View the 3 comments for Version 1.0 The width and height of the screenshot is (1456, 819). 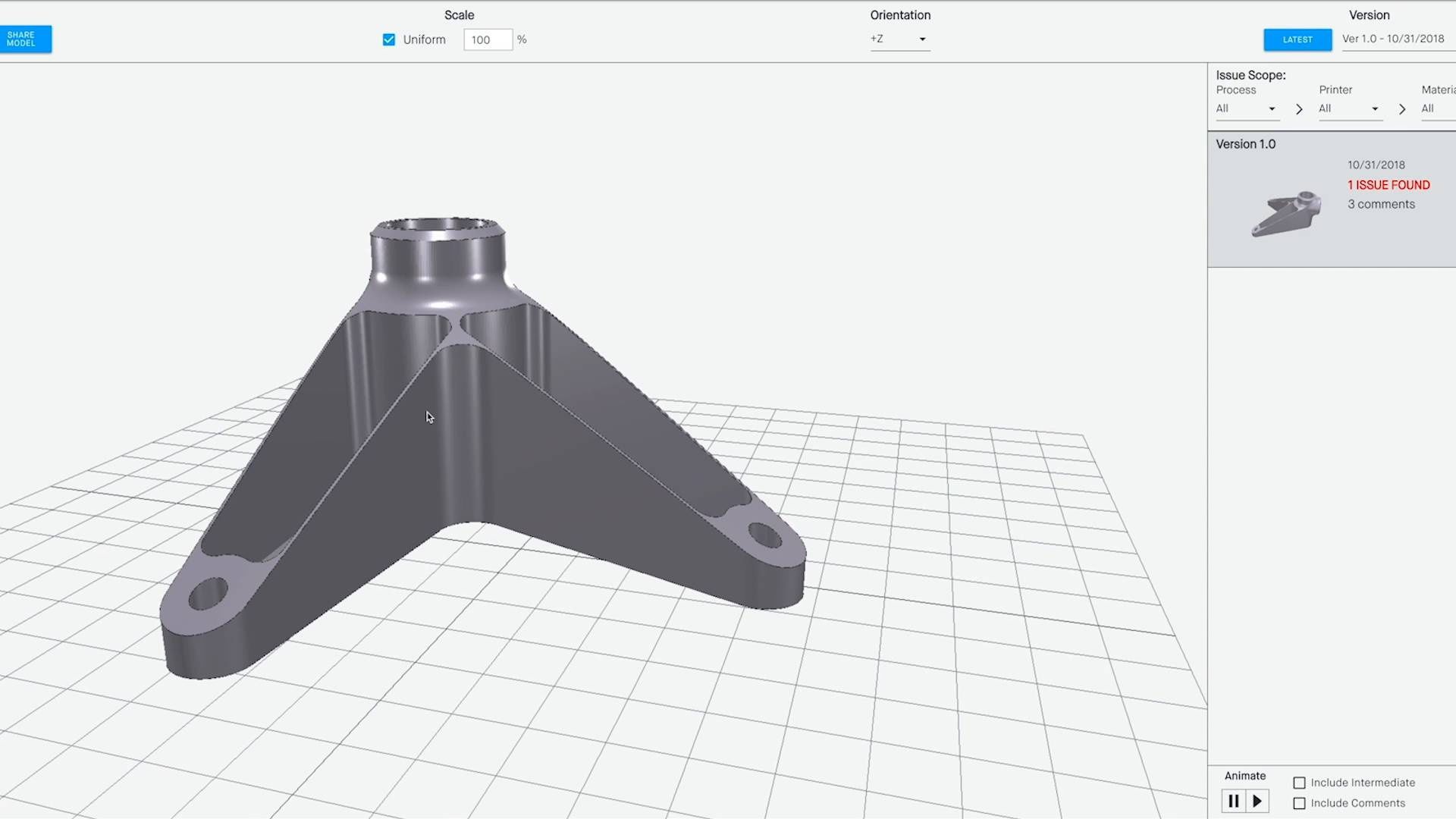tap(1381, 204)
